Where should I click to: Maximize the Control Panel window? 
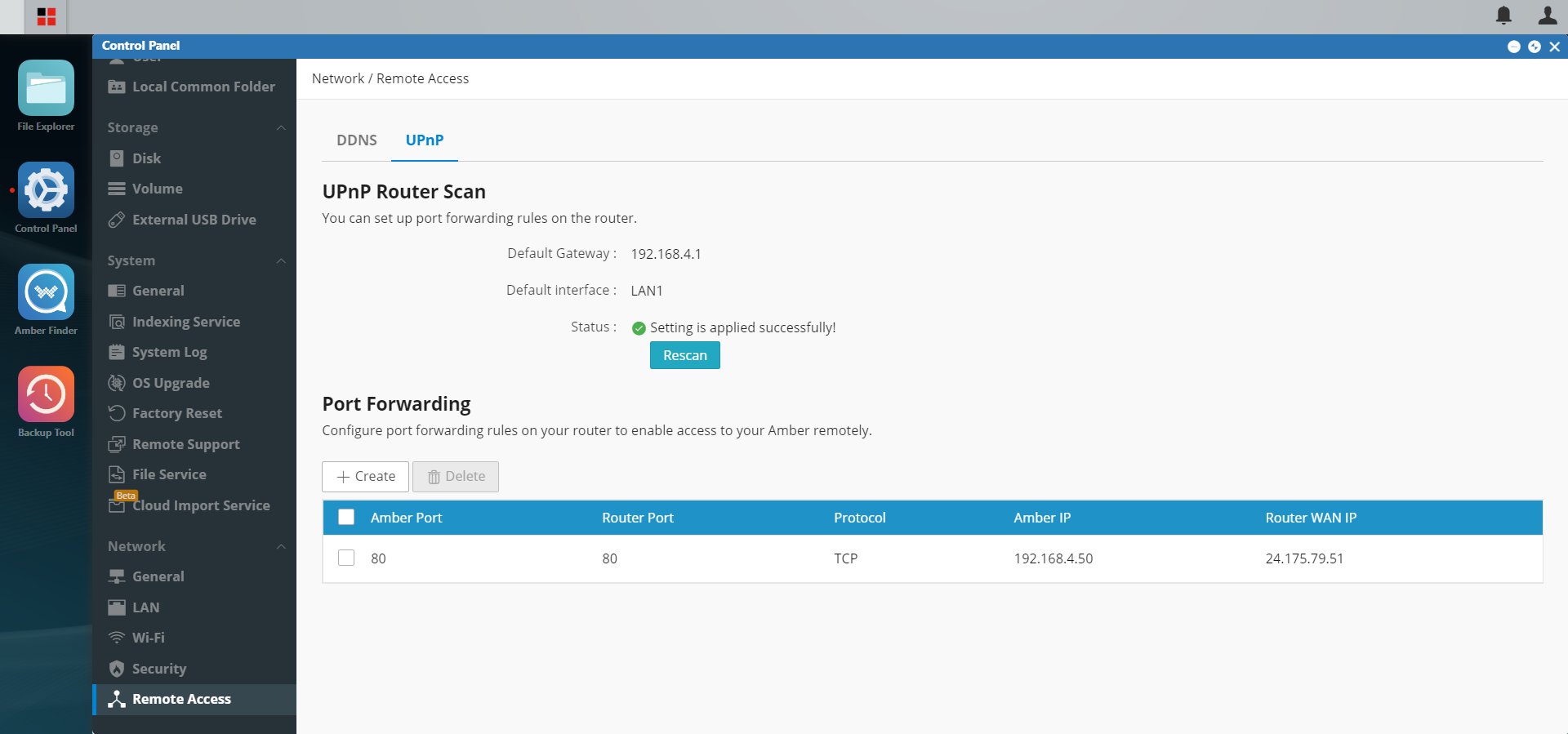click(x=1535, y=47)
